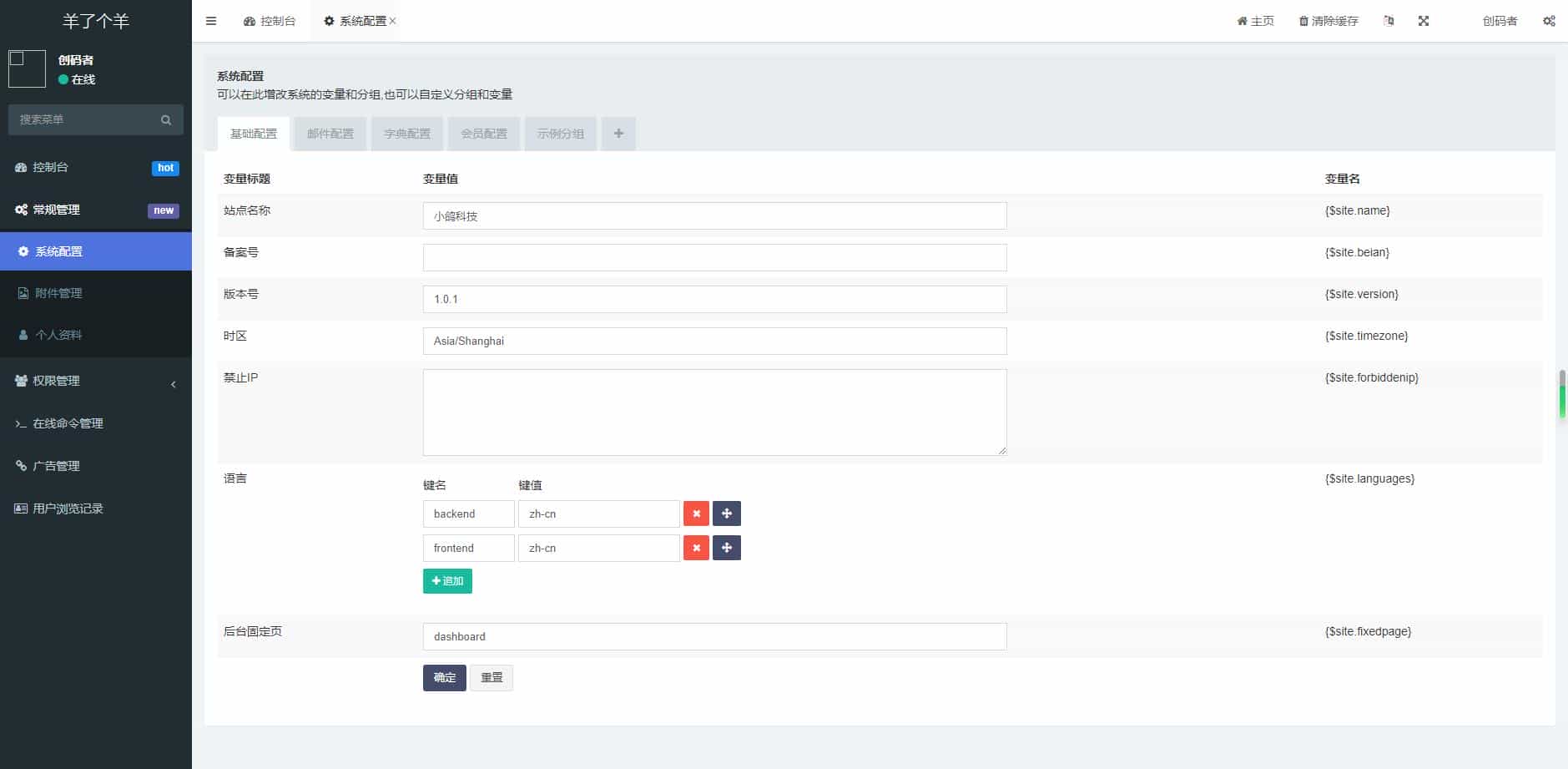Click the frontend language value field

coord(599,548)
